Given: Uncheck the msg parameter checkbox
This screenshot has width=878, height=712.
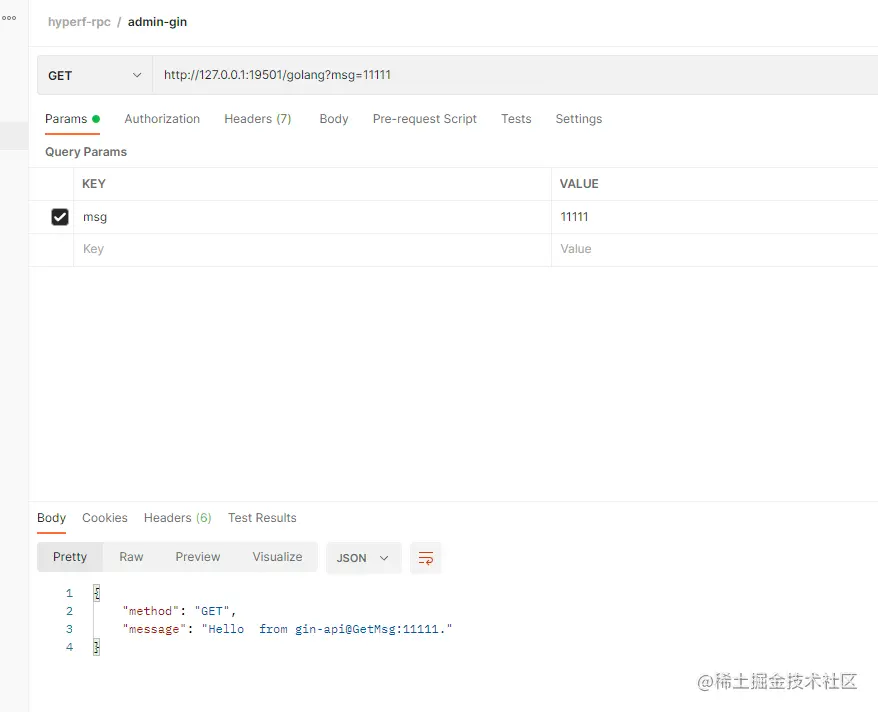Looking at the screenshot, I should (60, 217).
